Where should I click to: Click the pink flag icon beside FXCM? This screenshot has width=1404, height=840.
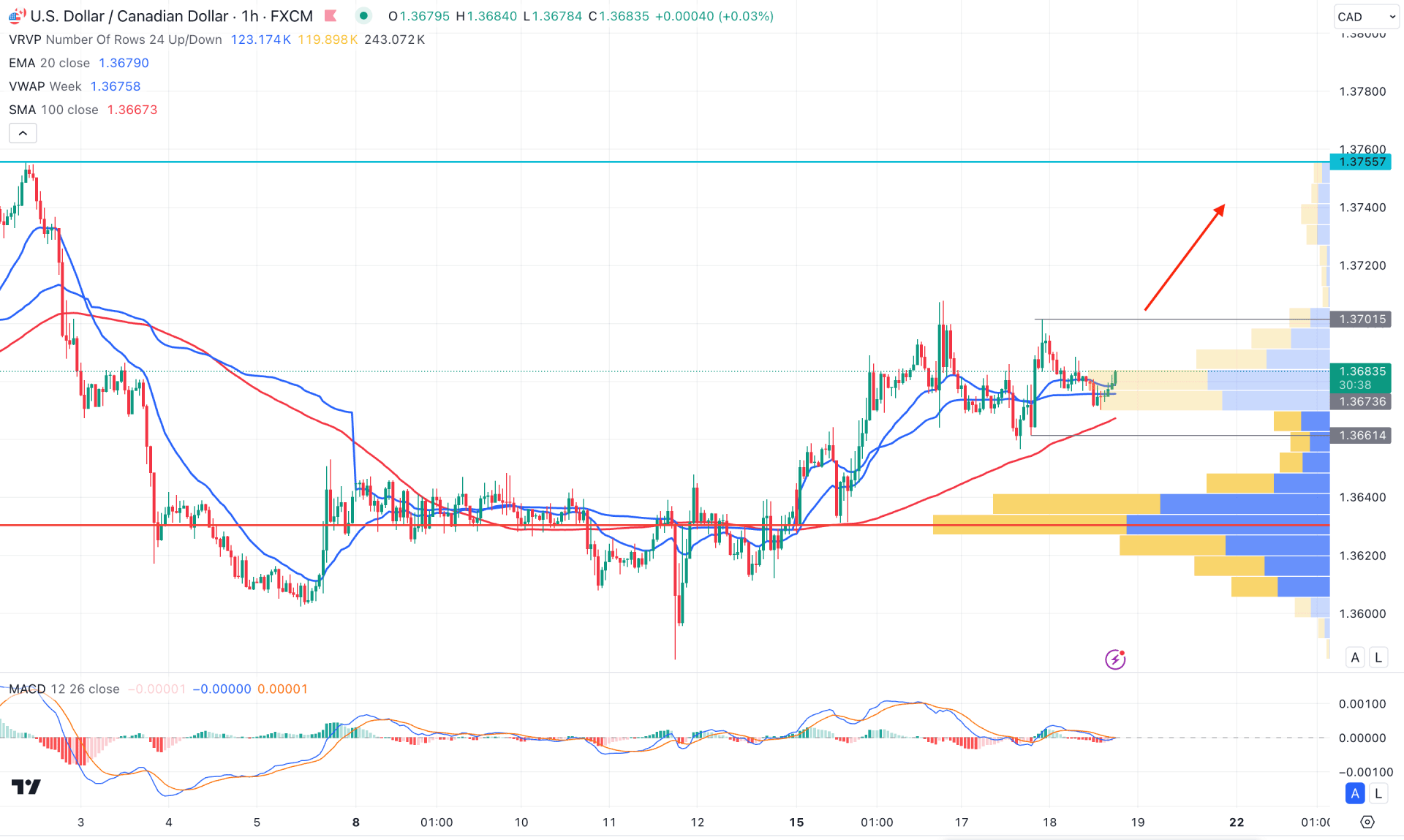point(331,15)
